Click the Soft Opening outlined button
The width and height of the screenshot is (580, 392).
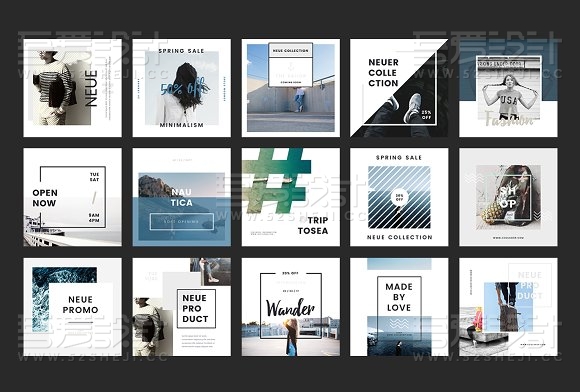click(x=182, y=222)
